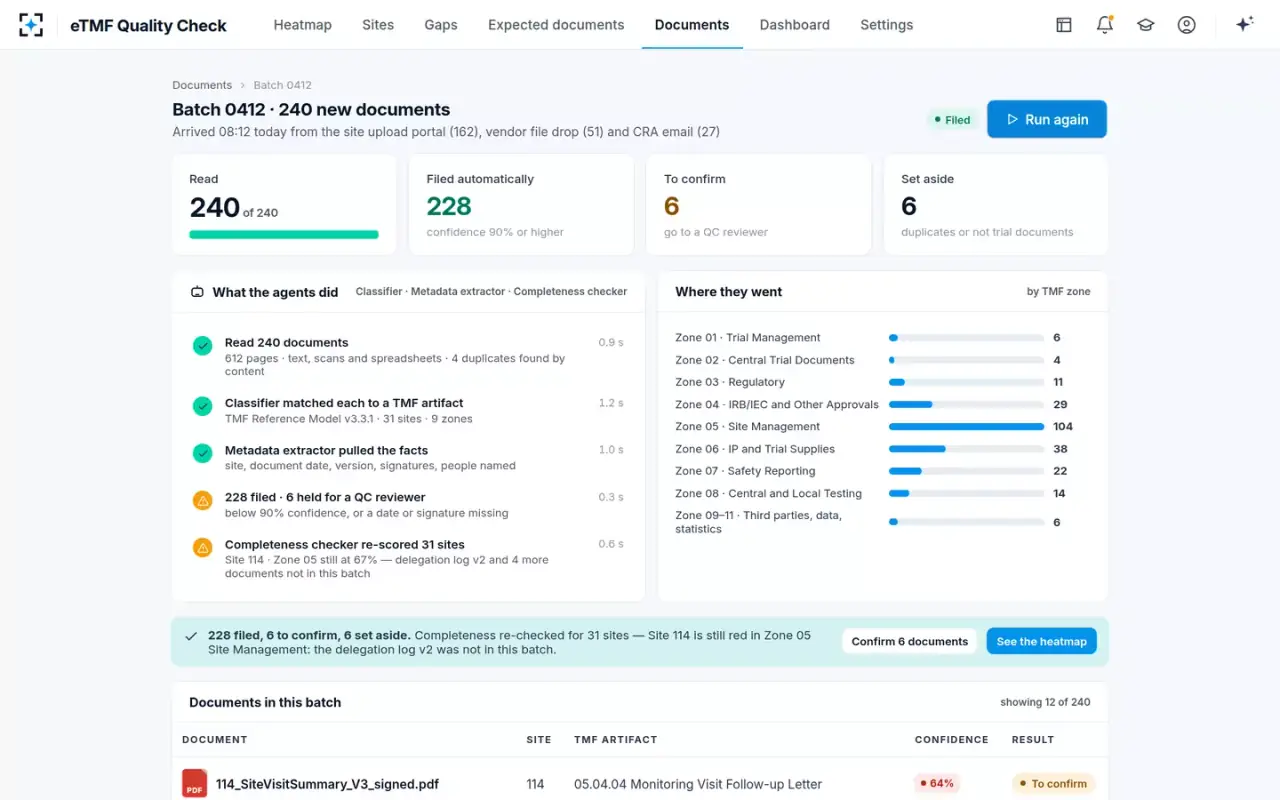The height and width of the screenshot is (800, 1280).
Task: Open the Filed automatically summary card
Action: pyautogui.click(x=521, y=204)
